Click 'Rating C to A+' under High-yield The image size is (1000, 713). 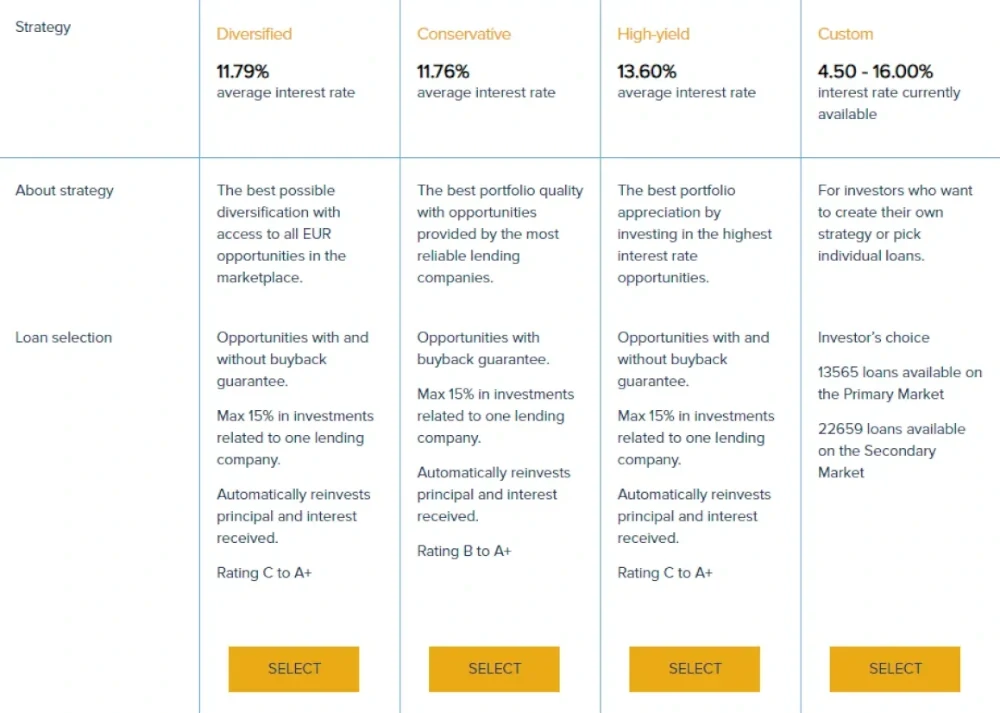(665, 573)
